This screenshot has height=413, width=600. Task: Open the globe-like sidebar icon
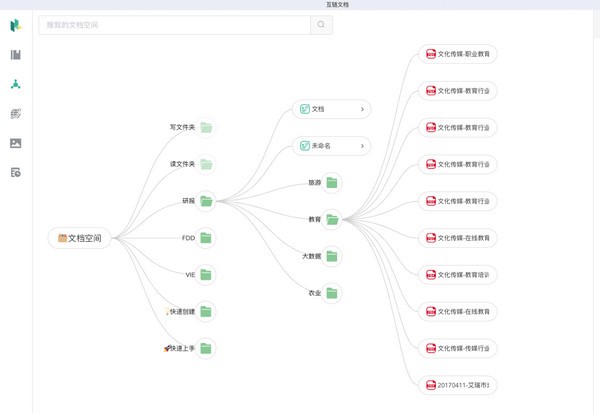pyautogui.click(x=16, y=114)
